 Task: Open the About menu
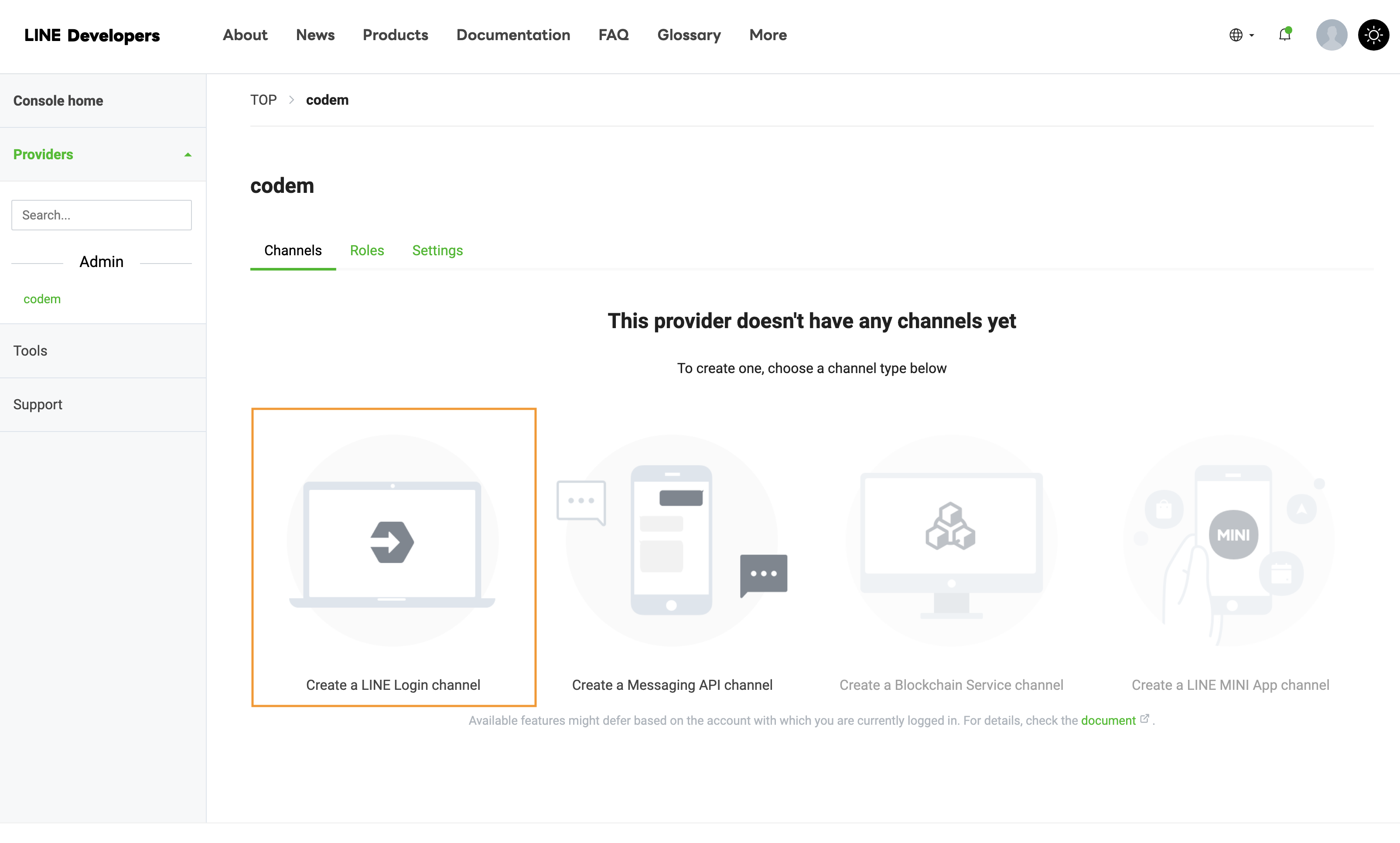pos(245,34)
